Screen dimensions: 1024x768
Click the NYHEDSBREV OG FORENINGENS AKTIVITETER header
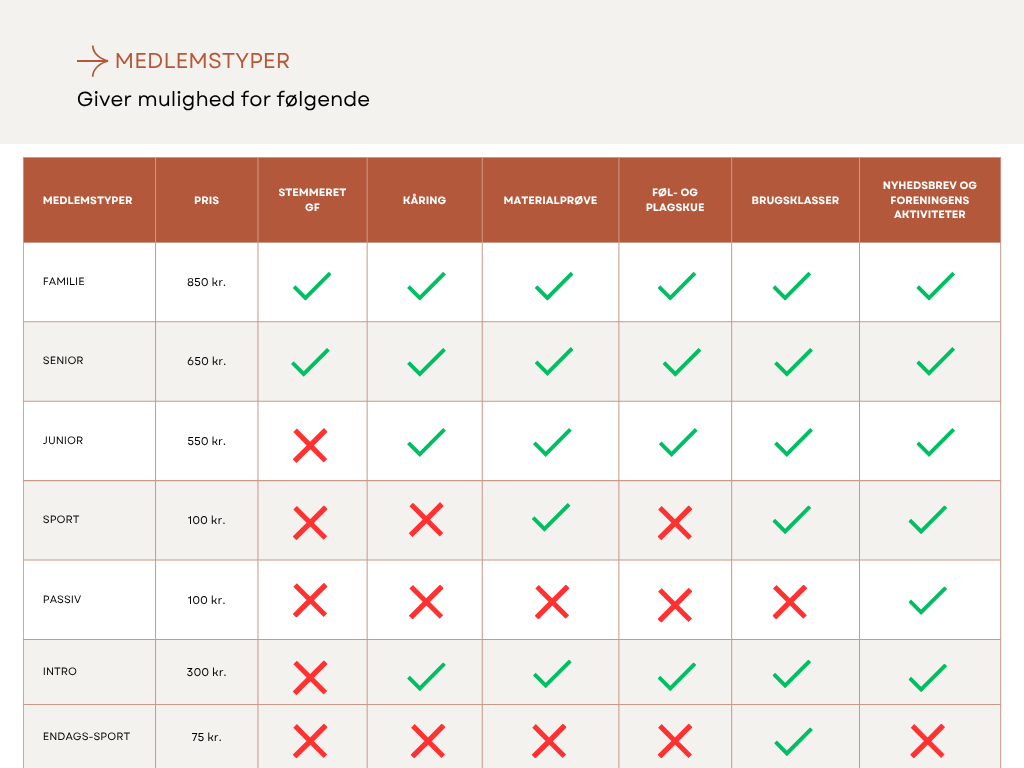929,200
